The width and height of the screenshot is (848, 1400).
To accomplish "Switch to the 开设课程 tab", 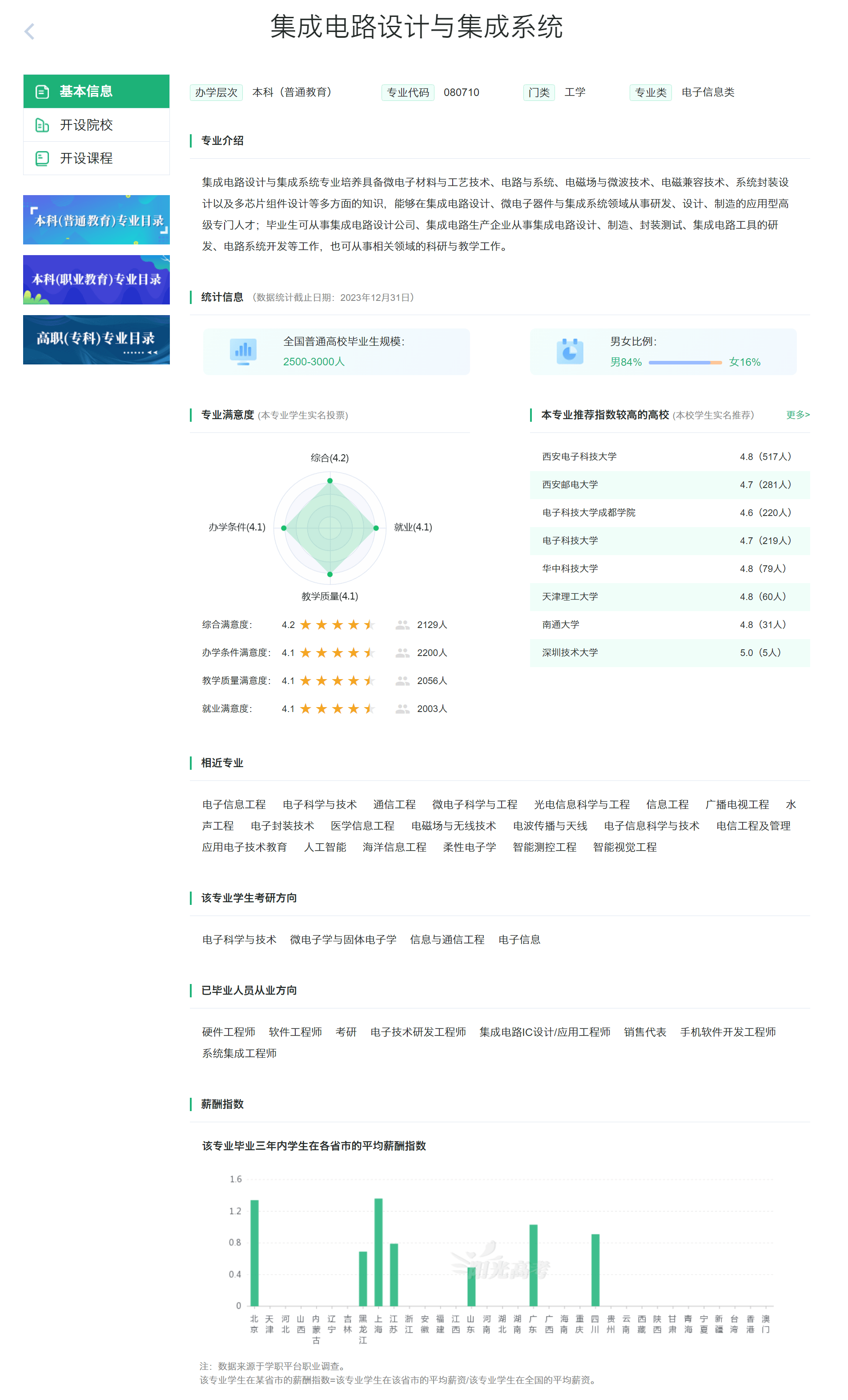I will click(x=96, y=159).
